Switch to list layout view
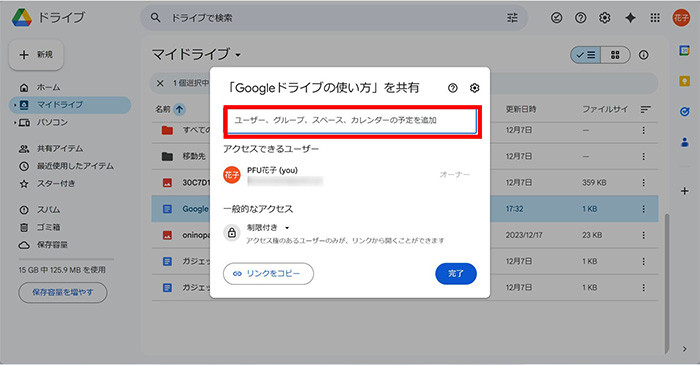This screenshot has width=700, height=365. (x=585, y=55)
